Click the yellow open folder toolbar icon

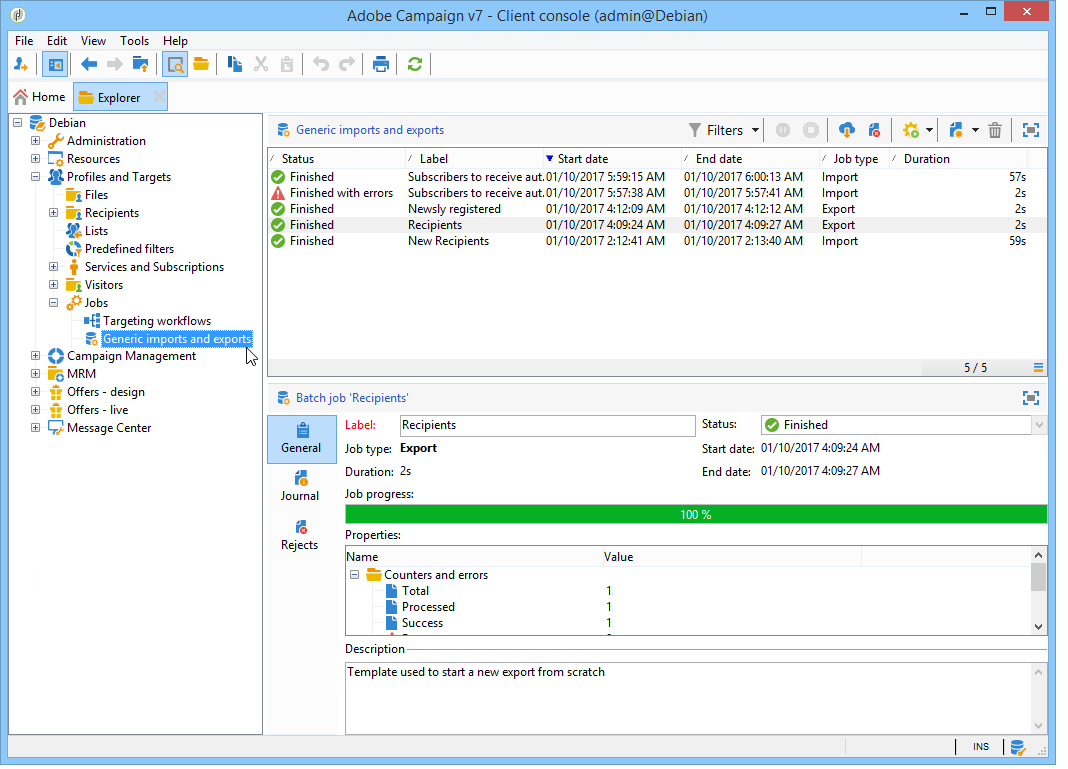click(201, 65)
